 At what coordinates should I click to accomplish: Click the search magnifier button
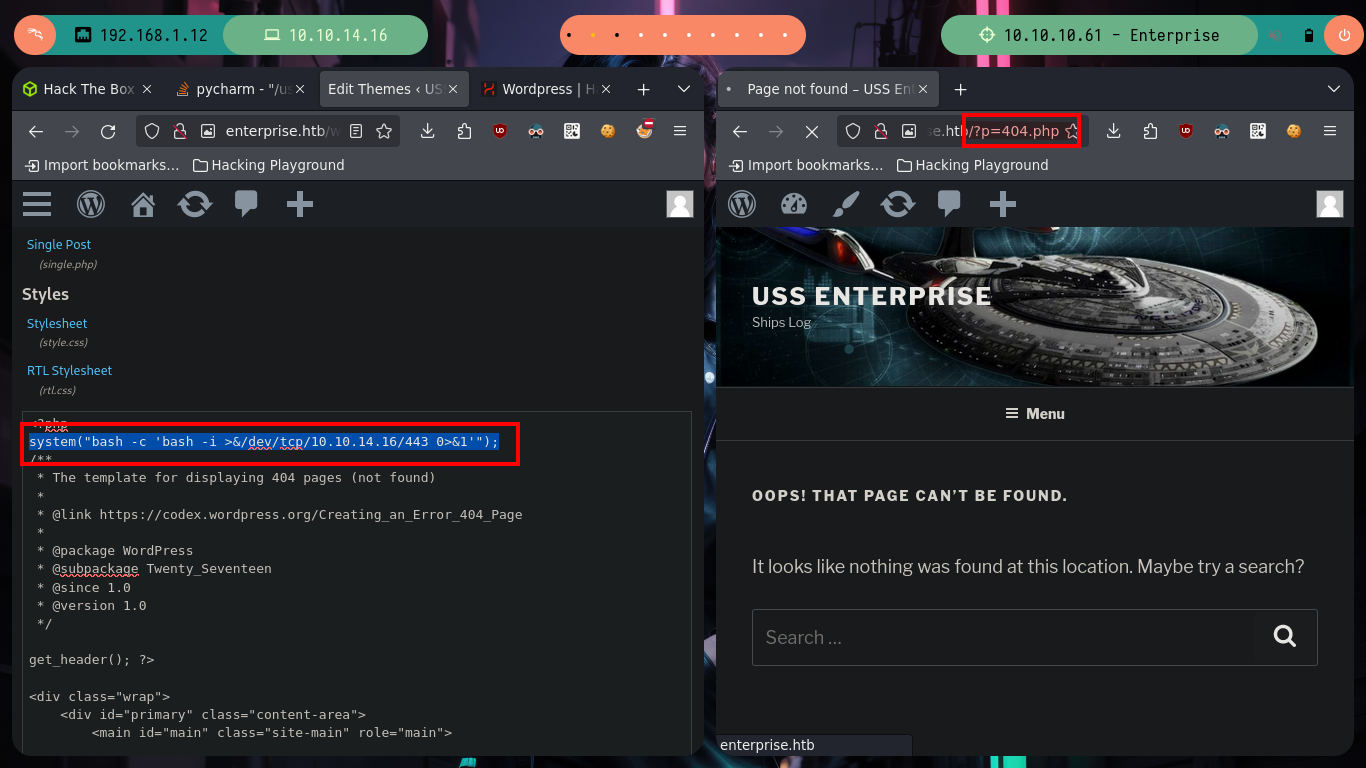(1285, 637)
